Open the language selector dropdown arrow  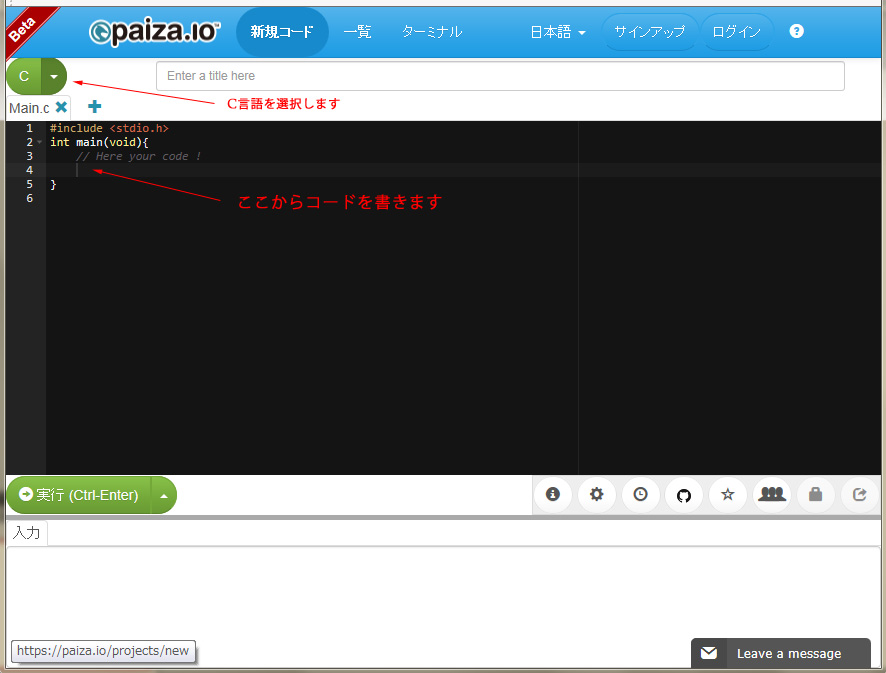(x=54, y=76)
